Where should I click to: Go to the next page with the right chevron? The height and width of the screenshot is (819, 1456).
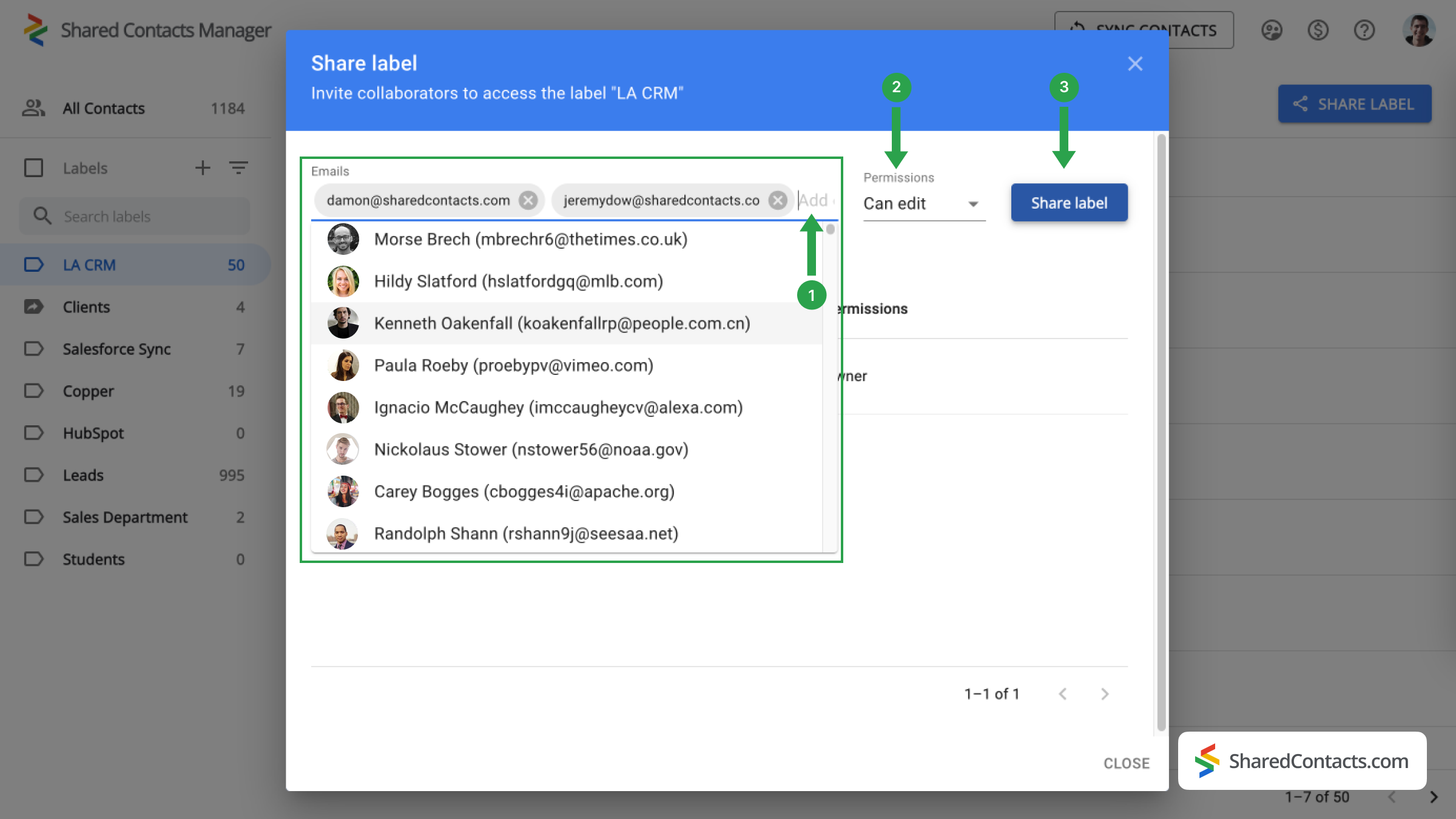tap(1434, 797)
